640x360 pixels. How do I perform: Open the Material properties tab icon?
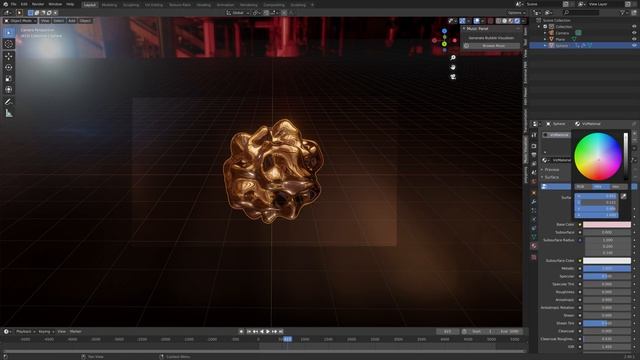(534, 246)
